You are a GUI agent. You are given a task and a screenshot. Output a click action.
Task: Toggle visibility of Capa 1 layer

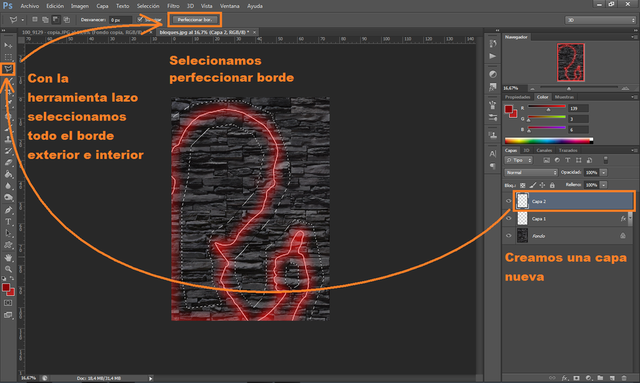(x=509, y=218)
